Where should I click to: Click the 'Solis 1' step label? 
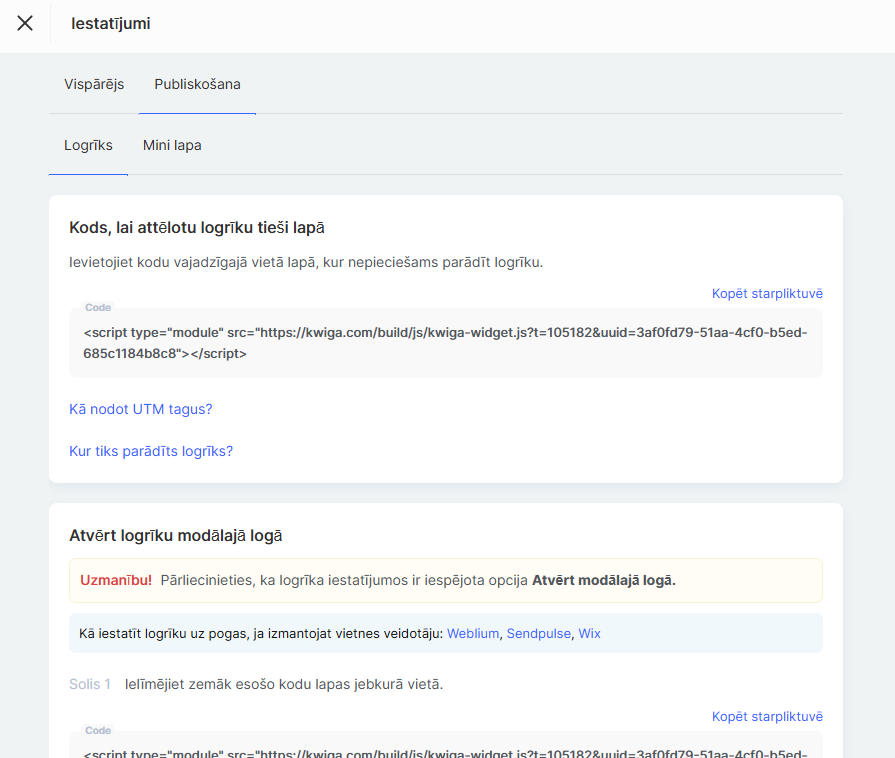pos(90,684)
